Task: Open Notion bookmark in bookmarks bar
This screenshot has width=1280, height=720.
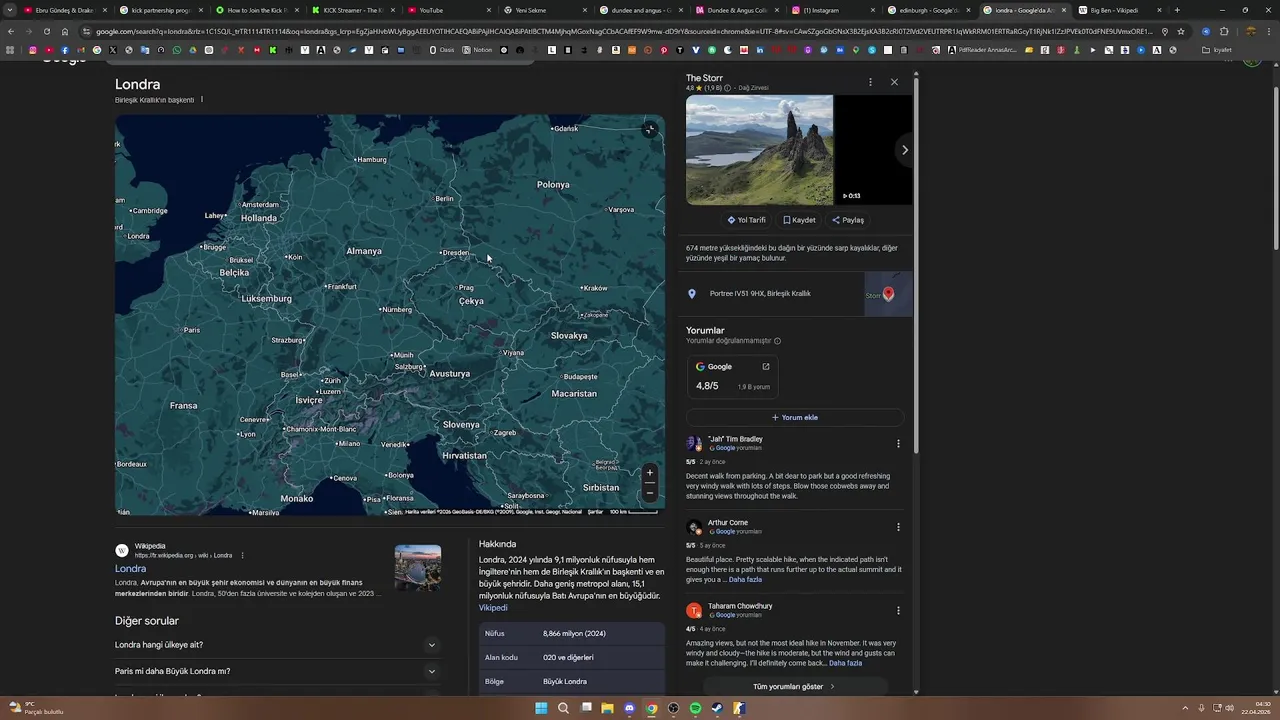Action: point(477,50)
